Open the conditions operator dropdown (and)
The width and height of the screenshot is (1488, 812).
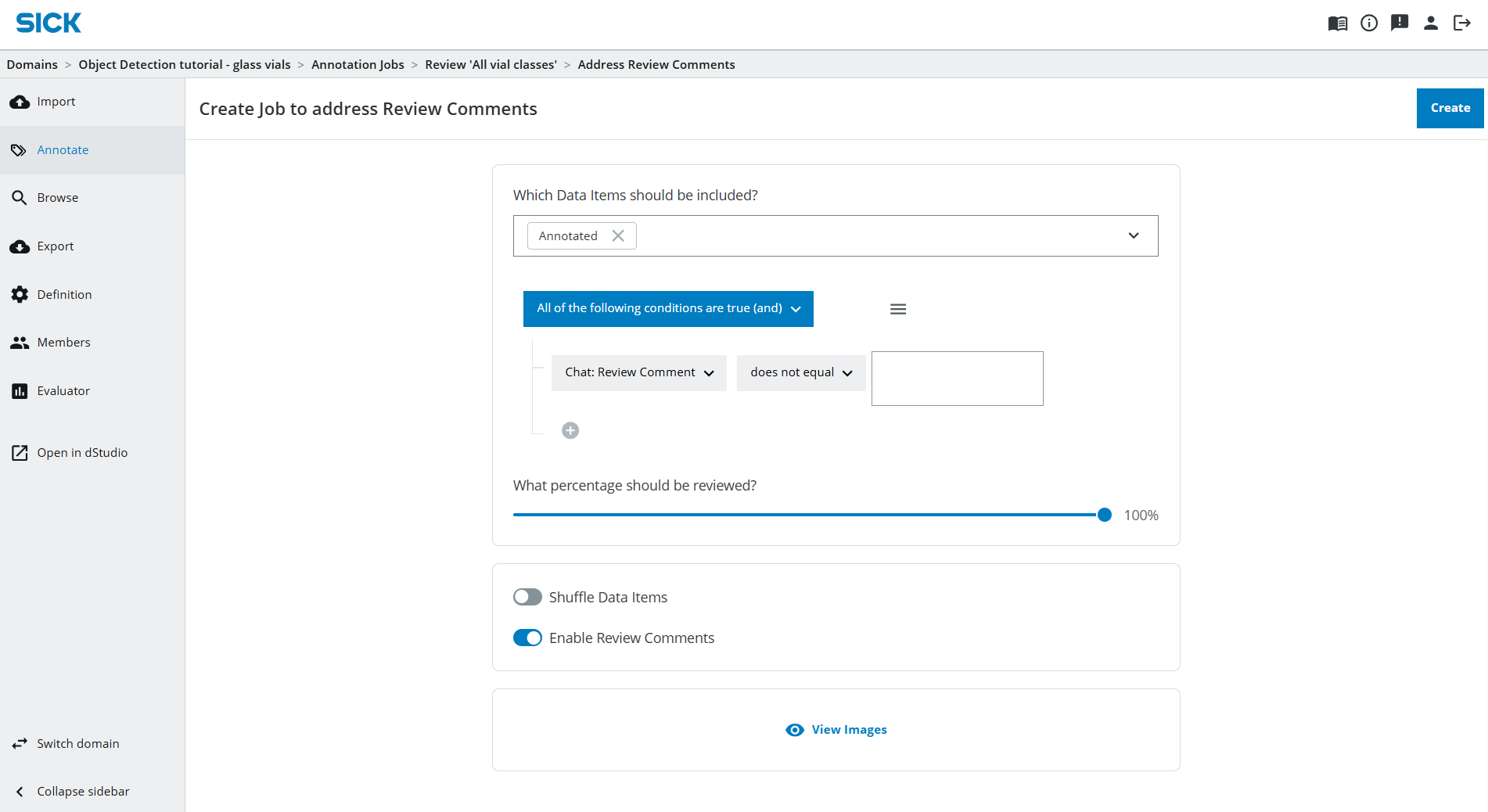point(796,308)
